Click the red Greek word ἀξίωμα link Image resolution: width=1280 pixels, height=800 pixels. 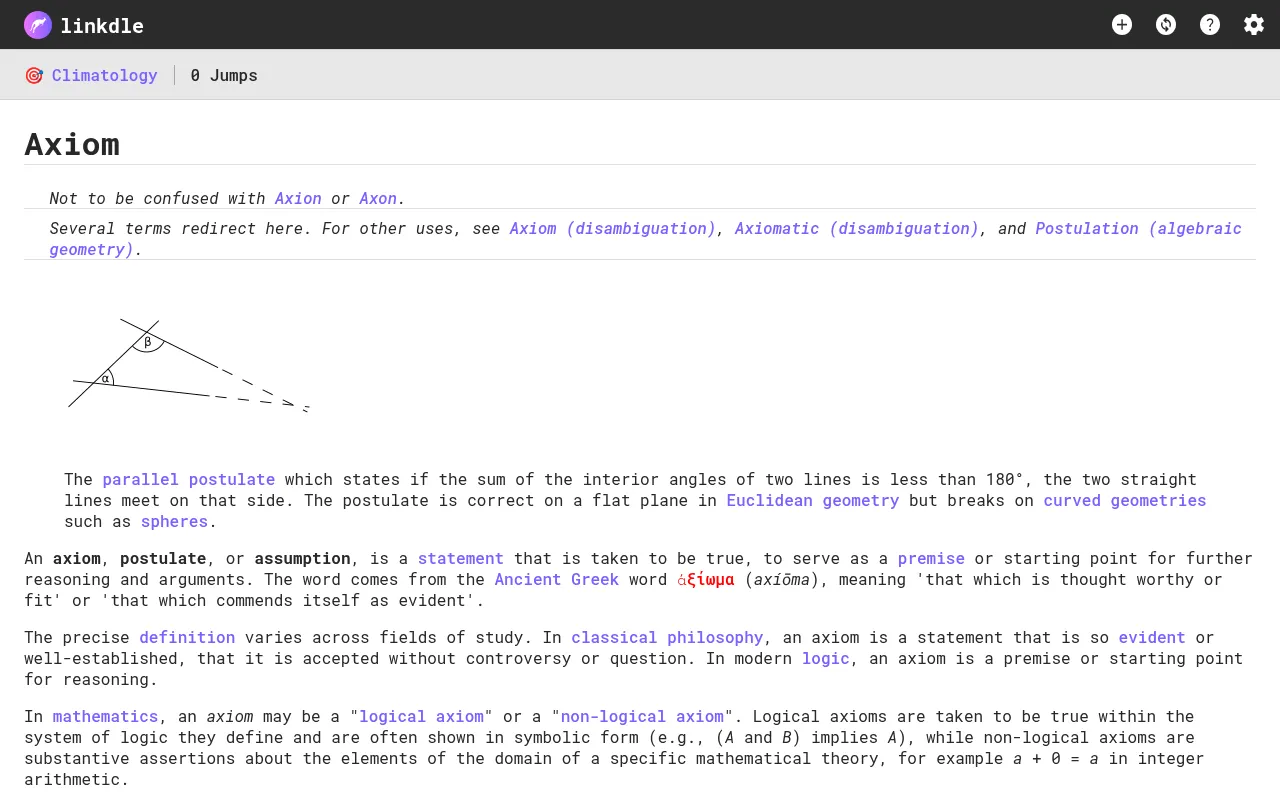pos(706,579)
